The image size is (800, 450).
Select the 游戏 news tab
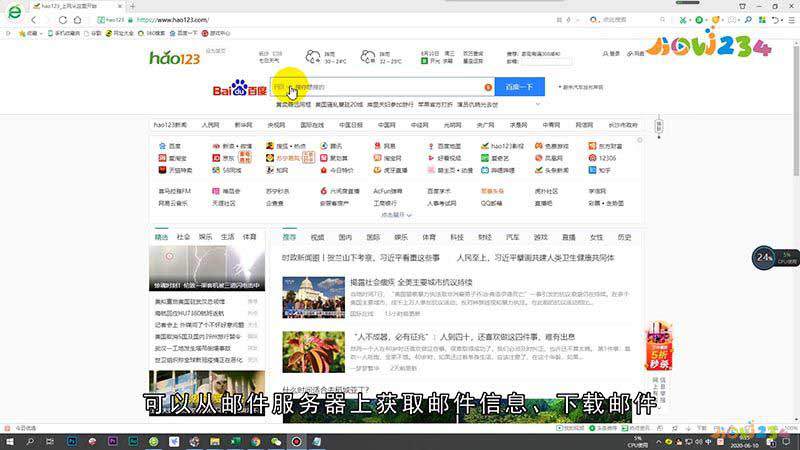point(540,237)
